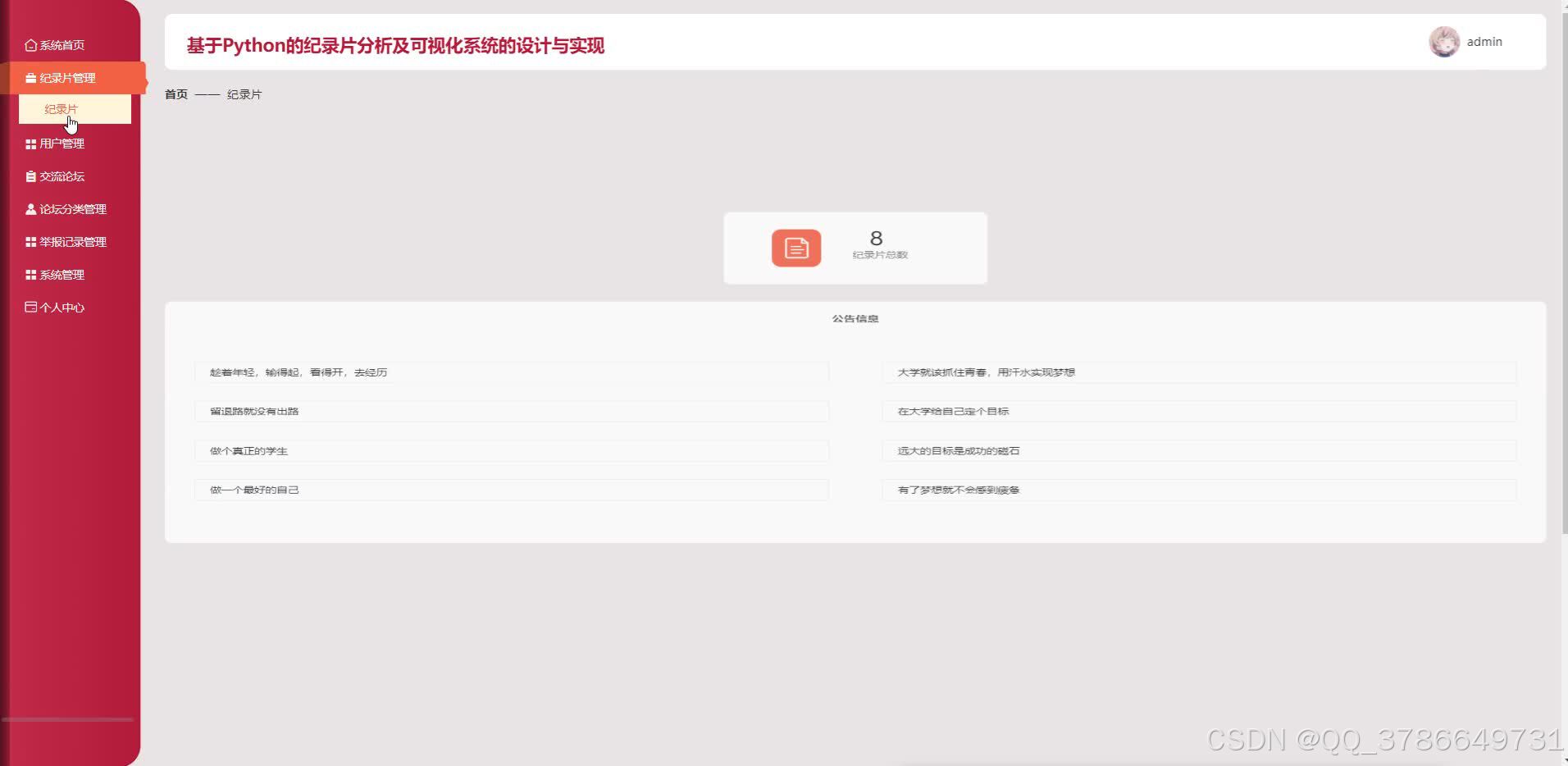Click the 首页 breadcrumb link
The image size is (1568, 766).
pos(175,94)
